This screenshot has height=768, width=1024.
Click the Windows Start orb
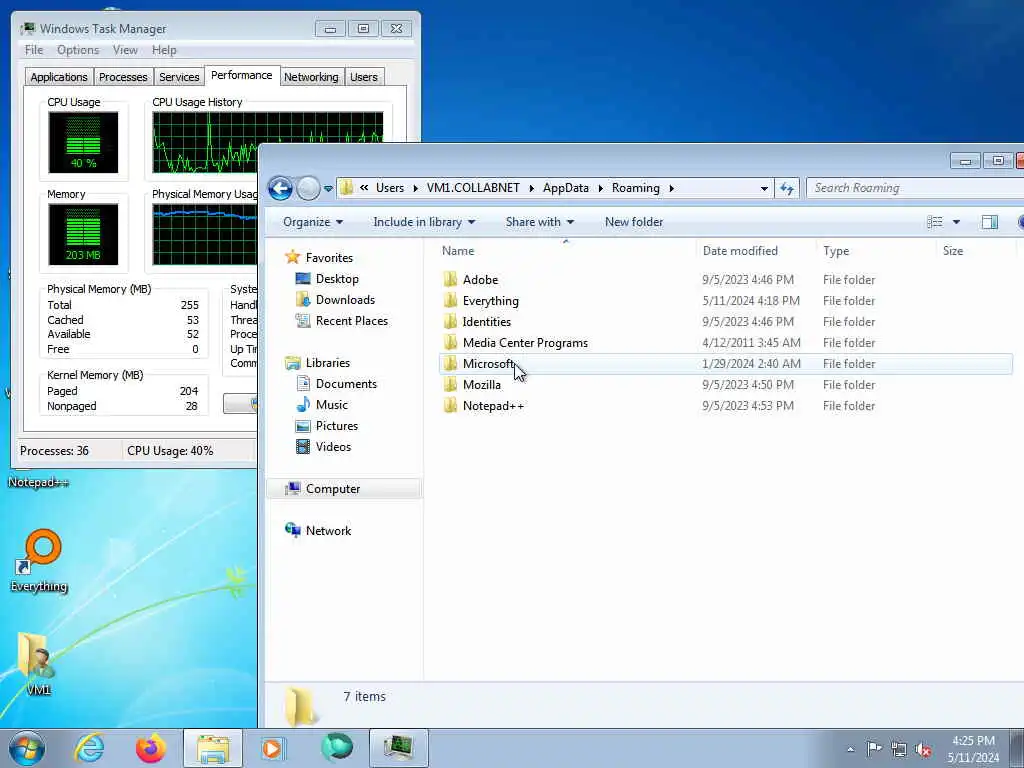[27, 748]
